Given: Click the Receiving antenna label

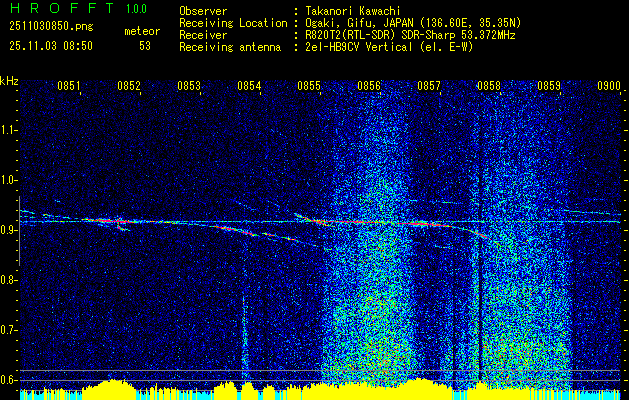Looking at the screenshot, I should coord(230,47).
